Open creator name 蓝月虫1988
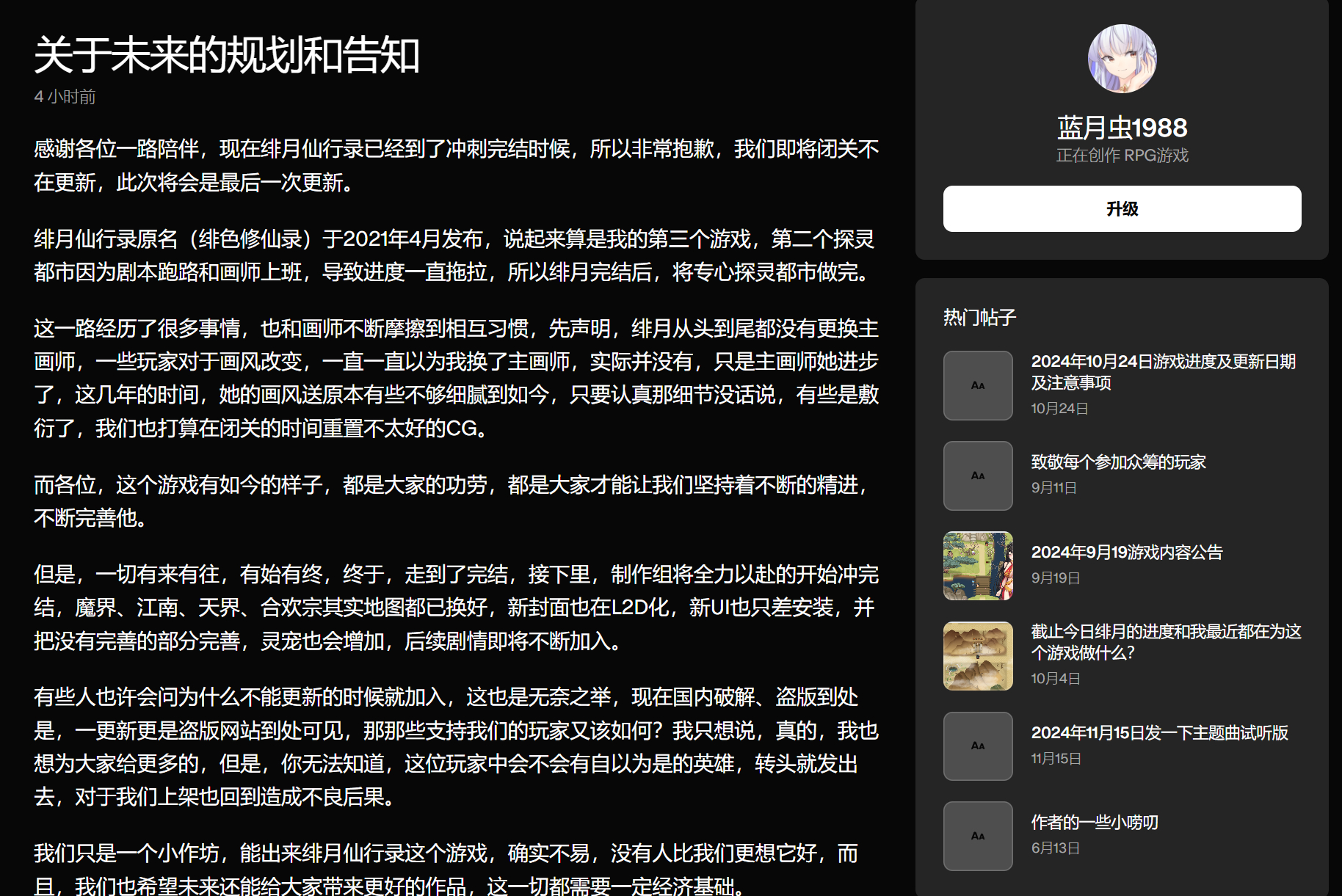 (1122, 128)
